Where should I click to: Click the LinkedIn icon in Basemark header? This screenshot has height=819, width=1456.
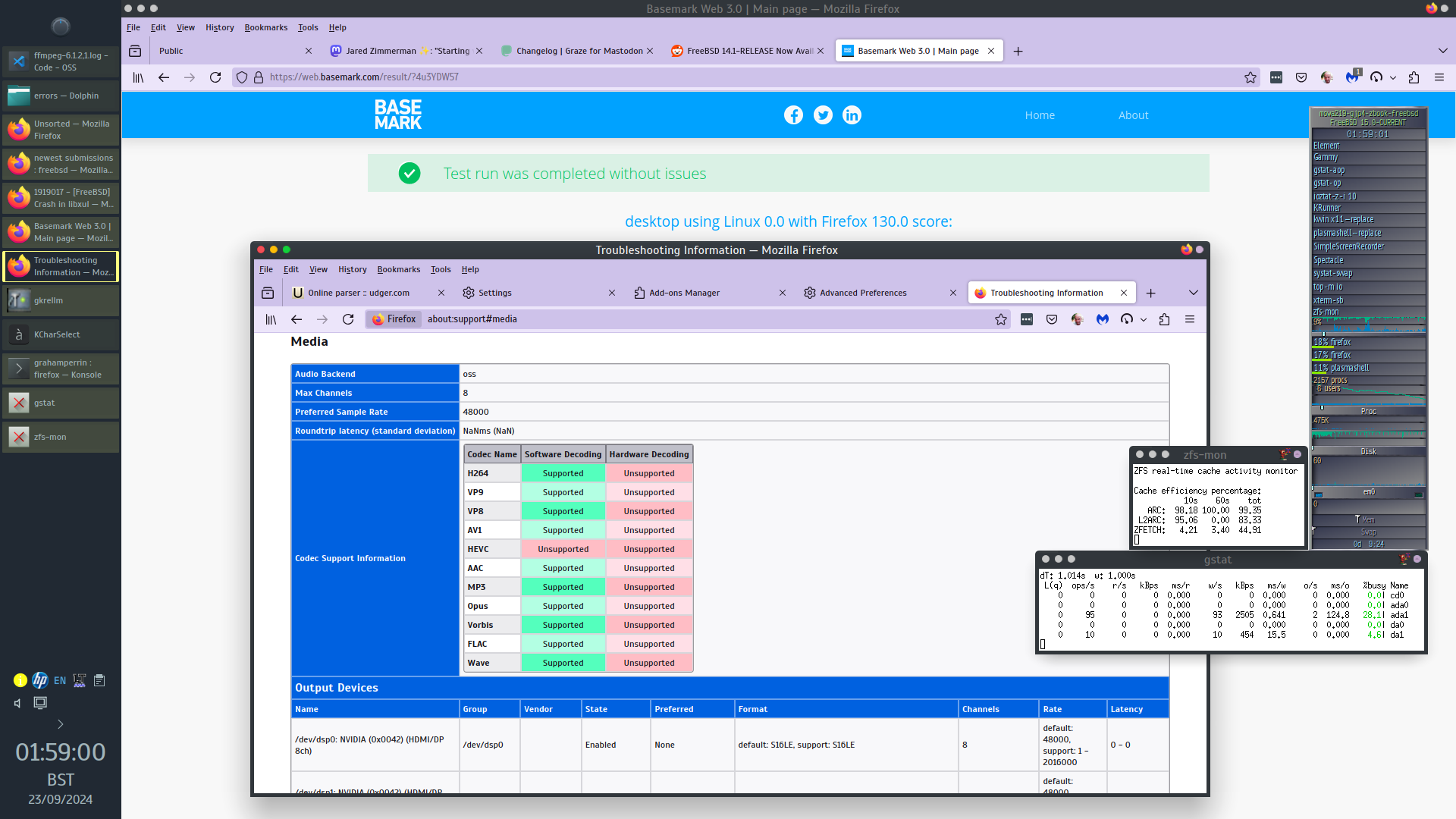point(852,115)
